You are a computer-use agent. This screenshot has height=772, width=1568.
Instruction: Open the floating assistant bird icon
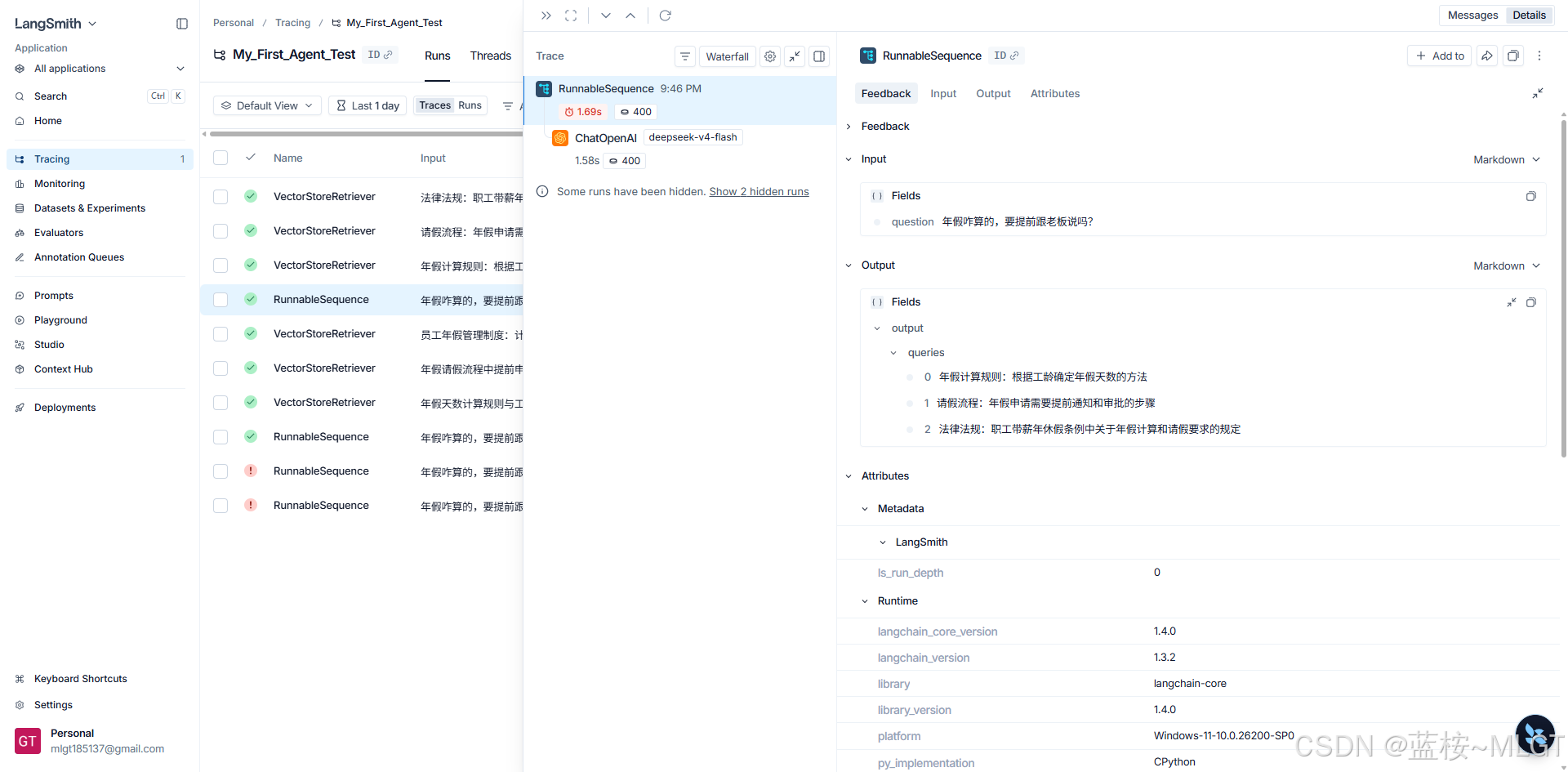(x=1535, y=734)
